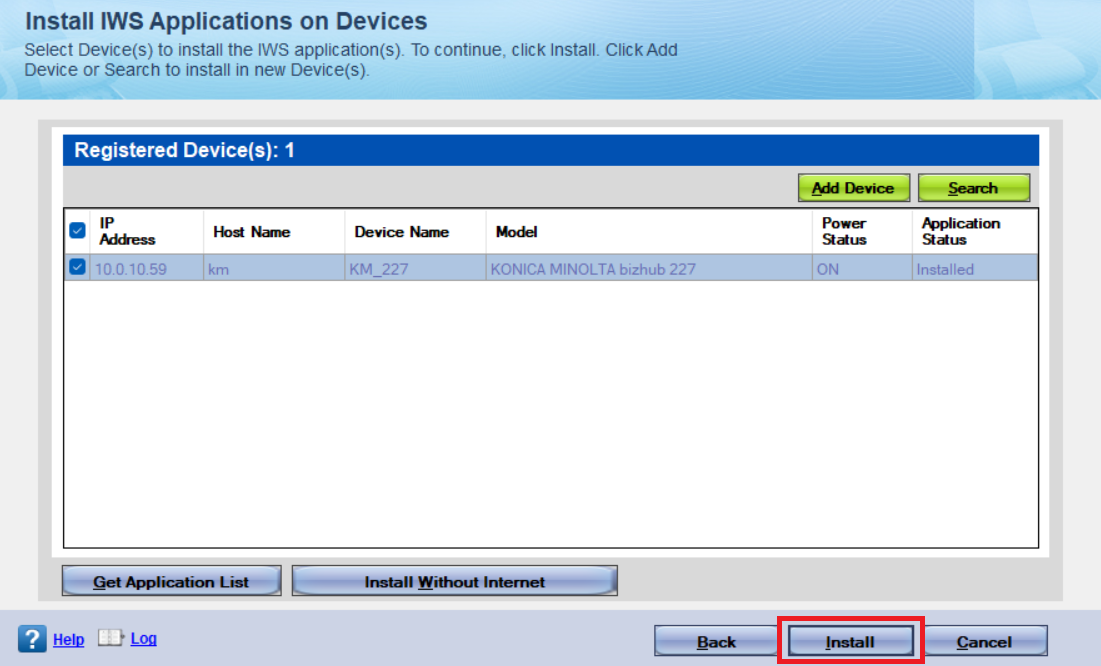
Task: Click the Log document icon
Action: [110, 638]
